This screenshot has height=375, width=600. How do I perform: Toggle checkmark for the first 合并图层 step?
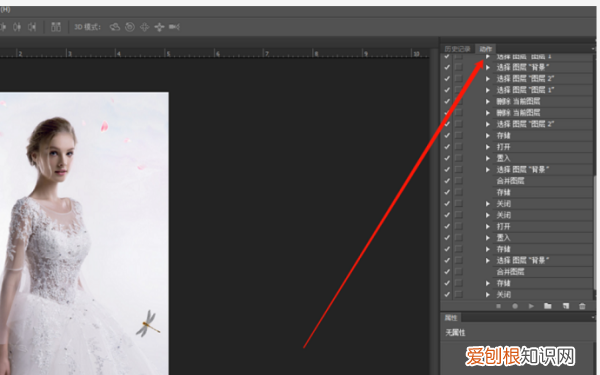click(x=447, y=181)
